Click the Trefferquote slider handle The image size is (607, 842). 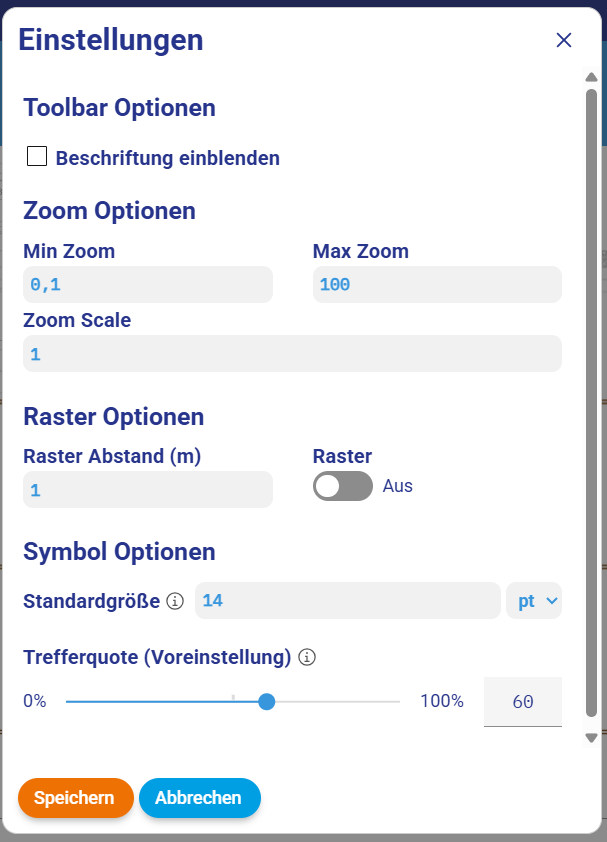(x=266, y=702)
